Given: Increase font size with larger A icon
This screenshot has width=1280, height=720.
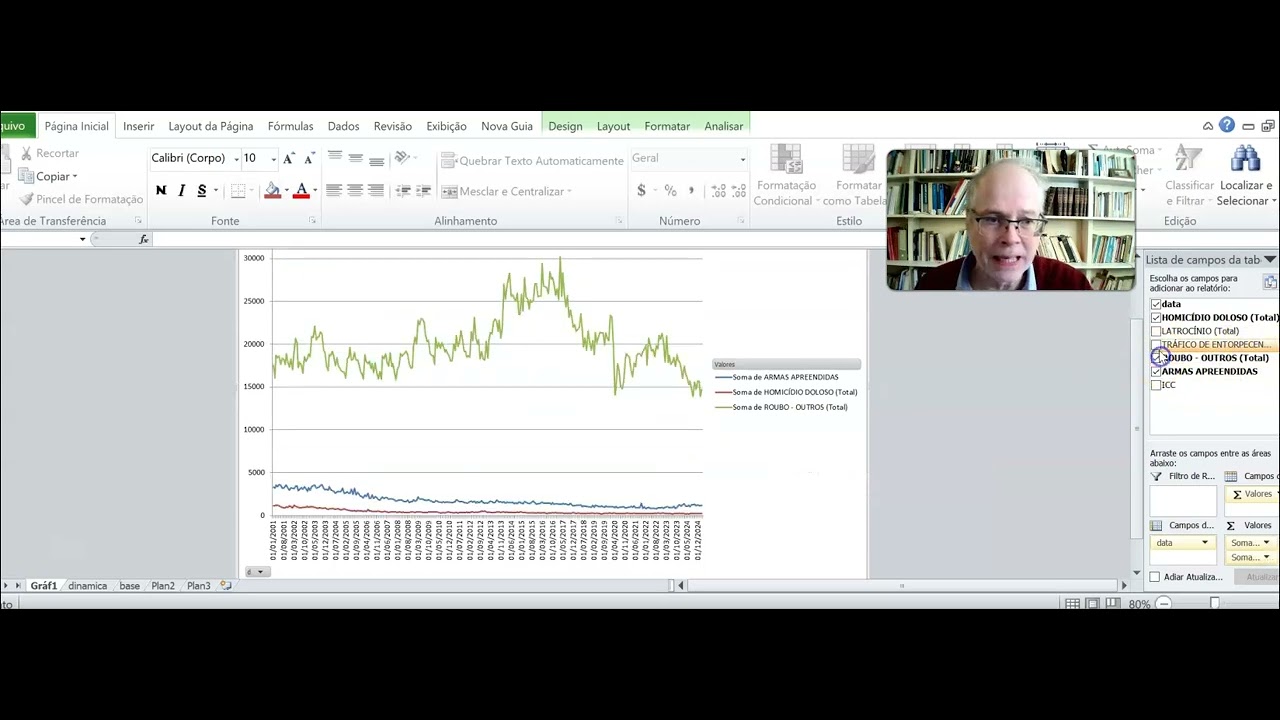Looking at the screenshot, I should (288, 158).
